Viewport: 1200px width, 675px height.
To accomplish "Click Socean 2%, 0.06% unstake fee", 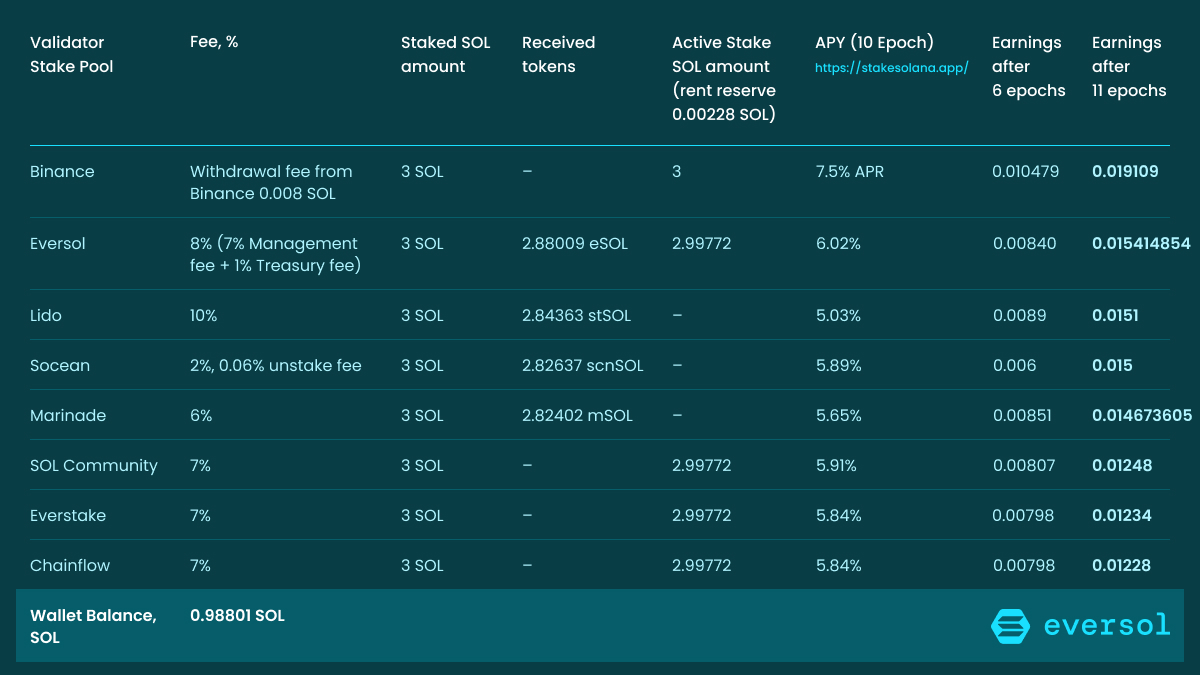I will point(276,366).
